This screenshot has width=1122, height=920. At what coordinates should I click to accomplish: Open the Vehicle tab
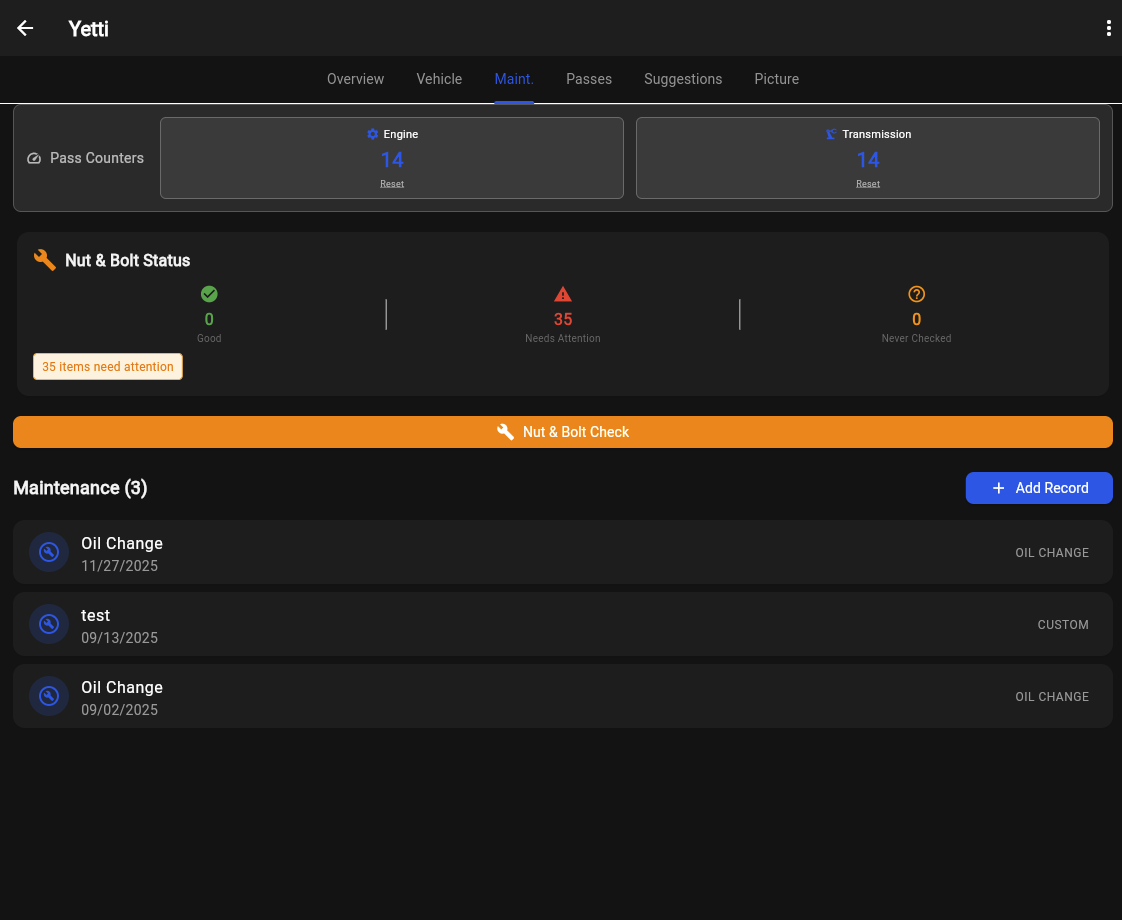(439, 79)
